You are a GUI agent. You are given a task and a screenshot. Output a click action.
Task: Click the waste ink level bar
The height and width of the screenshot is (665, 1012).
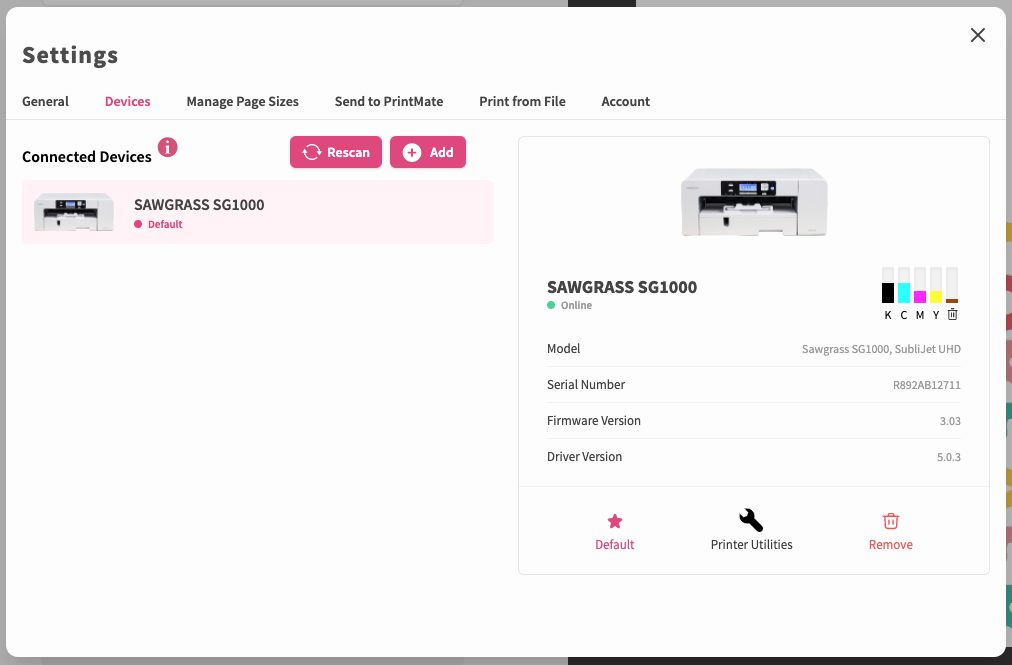(952, 285)
